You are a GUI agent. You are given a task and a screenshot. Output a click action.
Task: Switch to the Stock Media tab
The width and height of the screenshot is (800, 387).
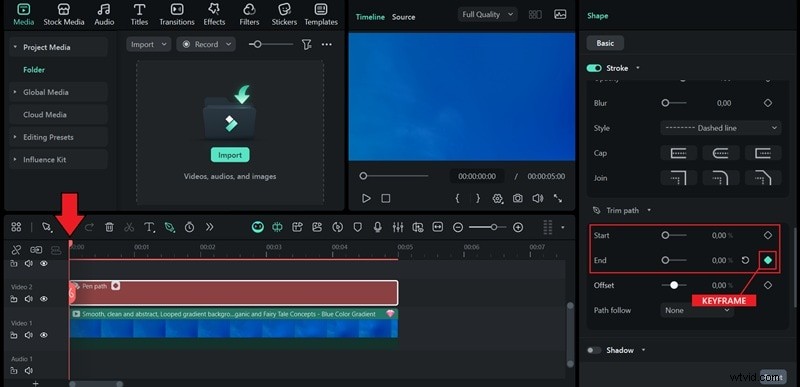(63, 15)
